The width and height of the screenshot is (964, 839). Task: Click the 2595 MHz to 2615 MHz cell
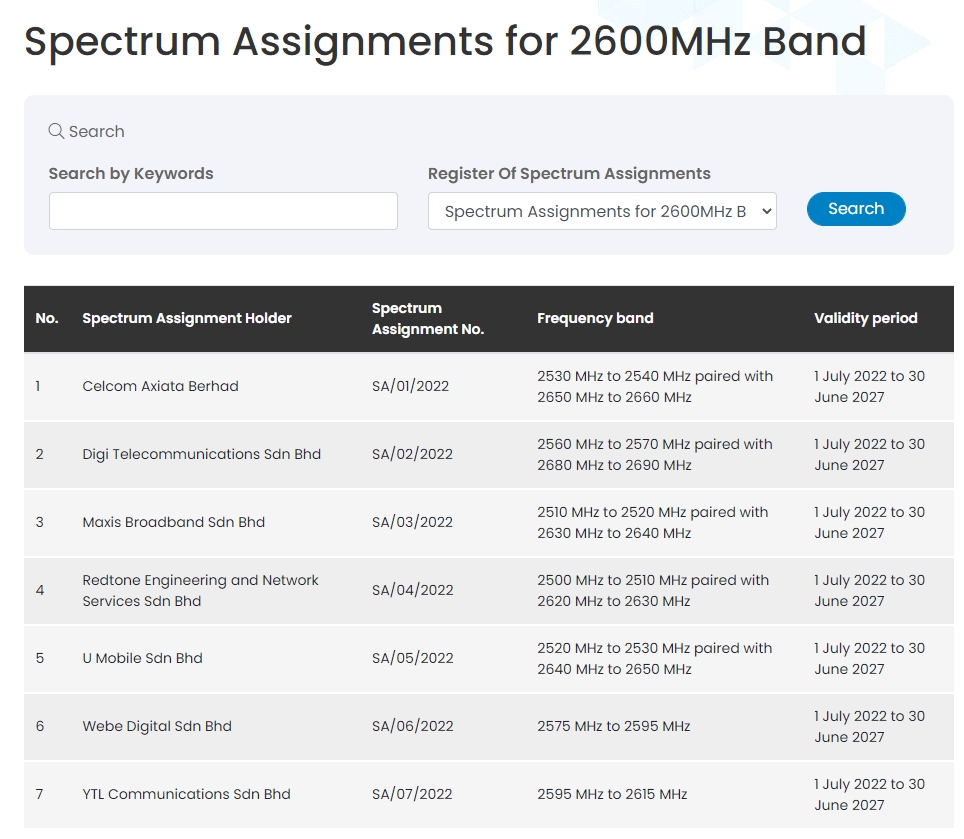(x=612, y=794)
